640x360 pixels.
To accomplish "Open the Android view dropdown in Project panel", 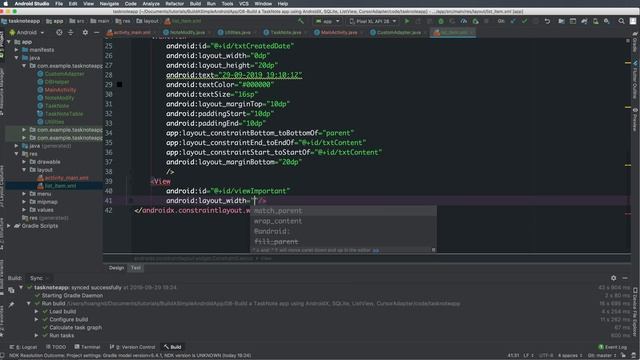I will [28, 32].
